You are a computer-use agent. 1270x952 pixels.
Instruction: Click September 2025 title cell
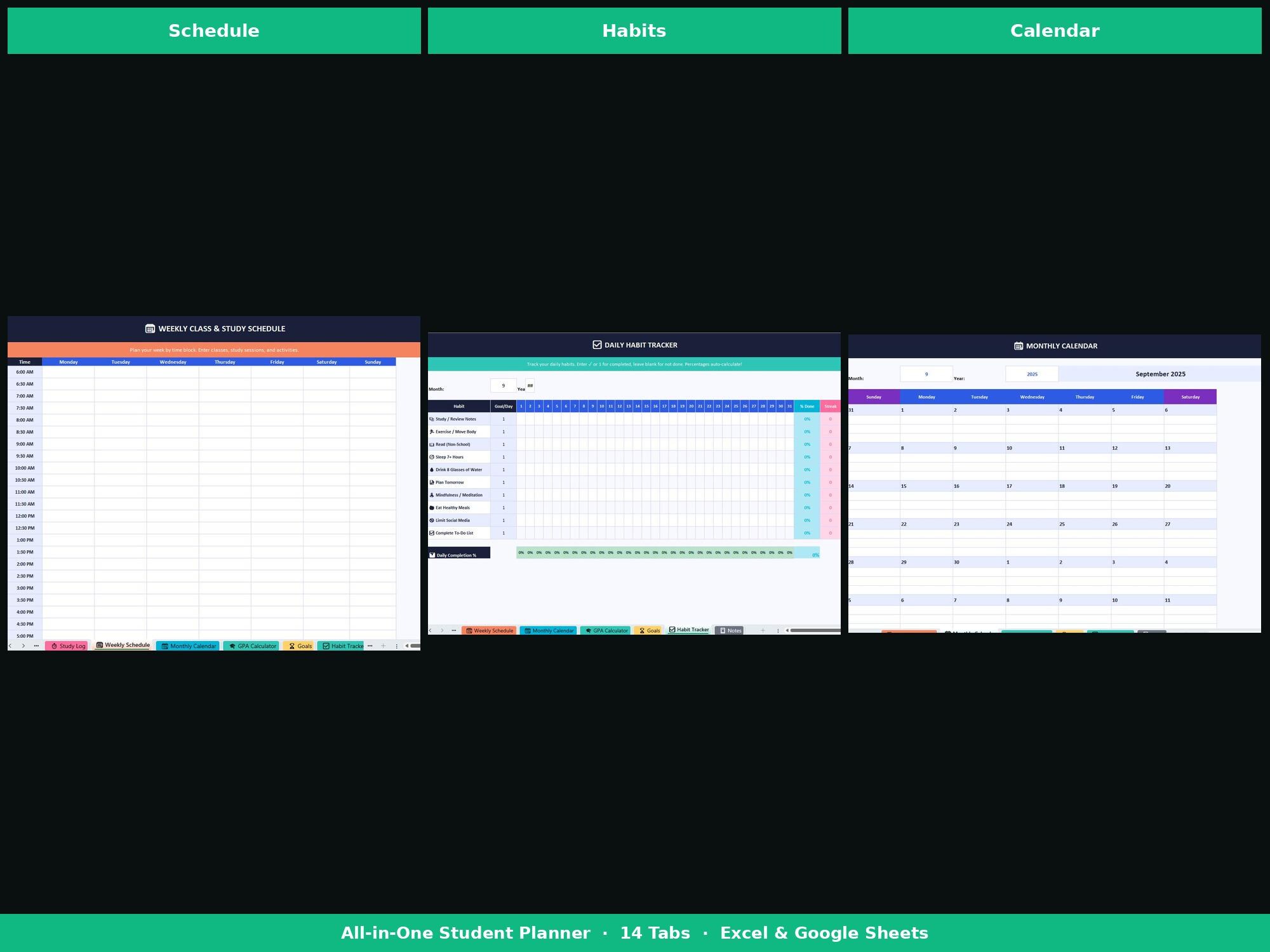(x=1160, y=374)
